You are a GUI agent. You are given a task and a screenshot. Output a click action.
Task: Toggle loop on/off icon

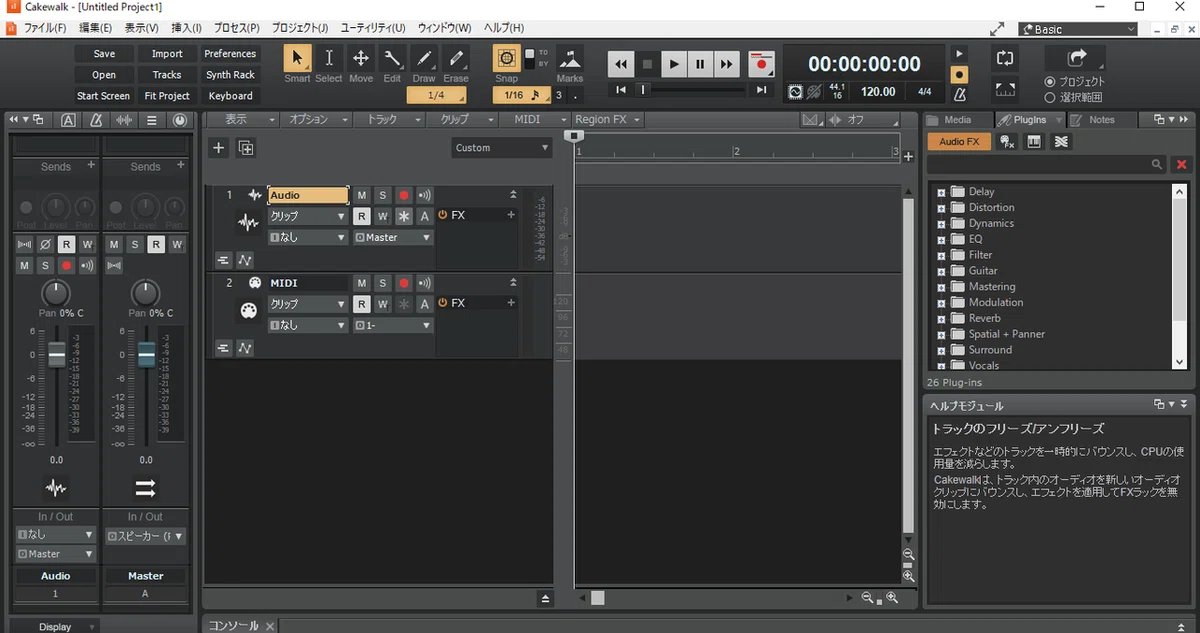point(1006,59)
